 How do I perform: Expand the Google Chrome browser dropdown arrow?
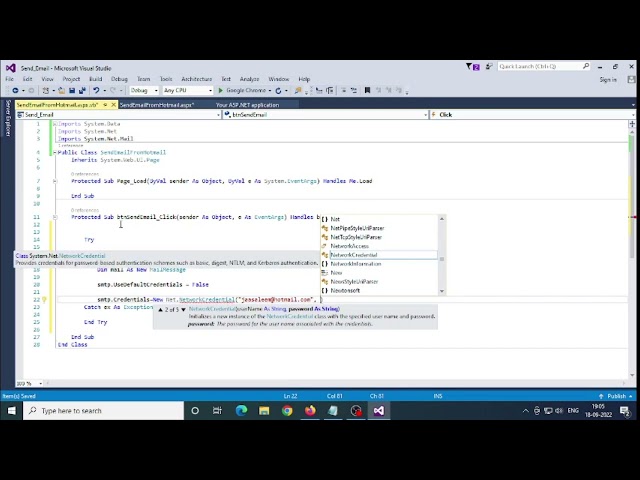point(270,90)
